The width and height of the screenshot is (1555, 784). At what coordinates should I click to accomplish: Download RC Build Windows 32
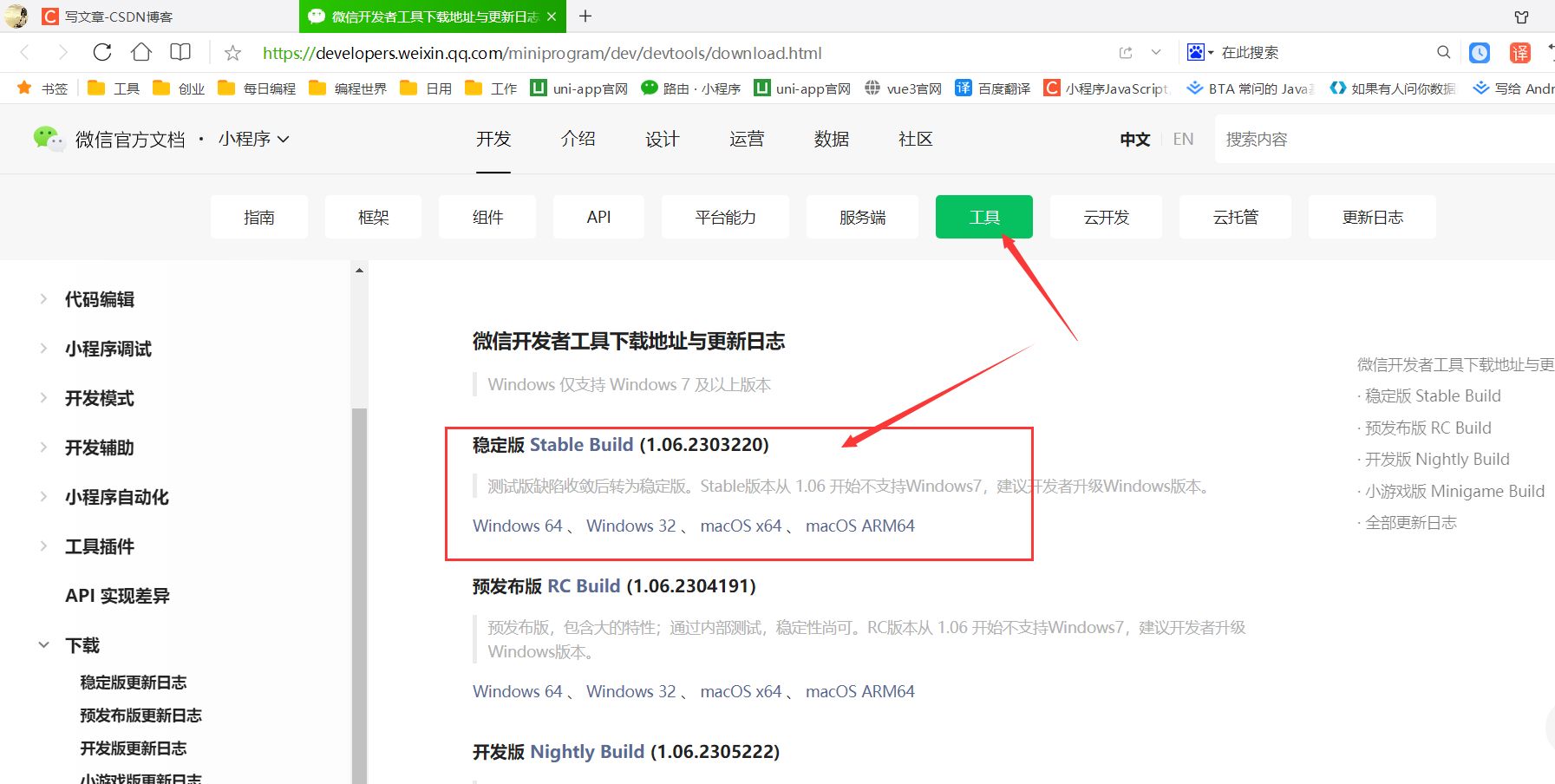[x=631, y=691]
